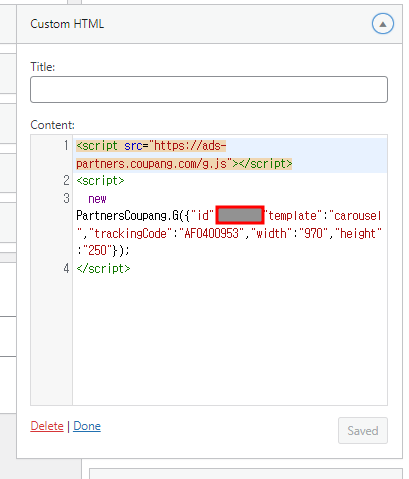Click the Saved button
The width and height of the screenshot is (409, 479).
(363, 430)
